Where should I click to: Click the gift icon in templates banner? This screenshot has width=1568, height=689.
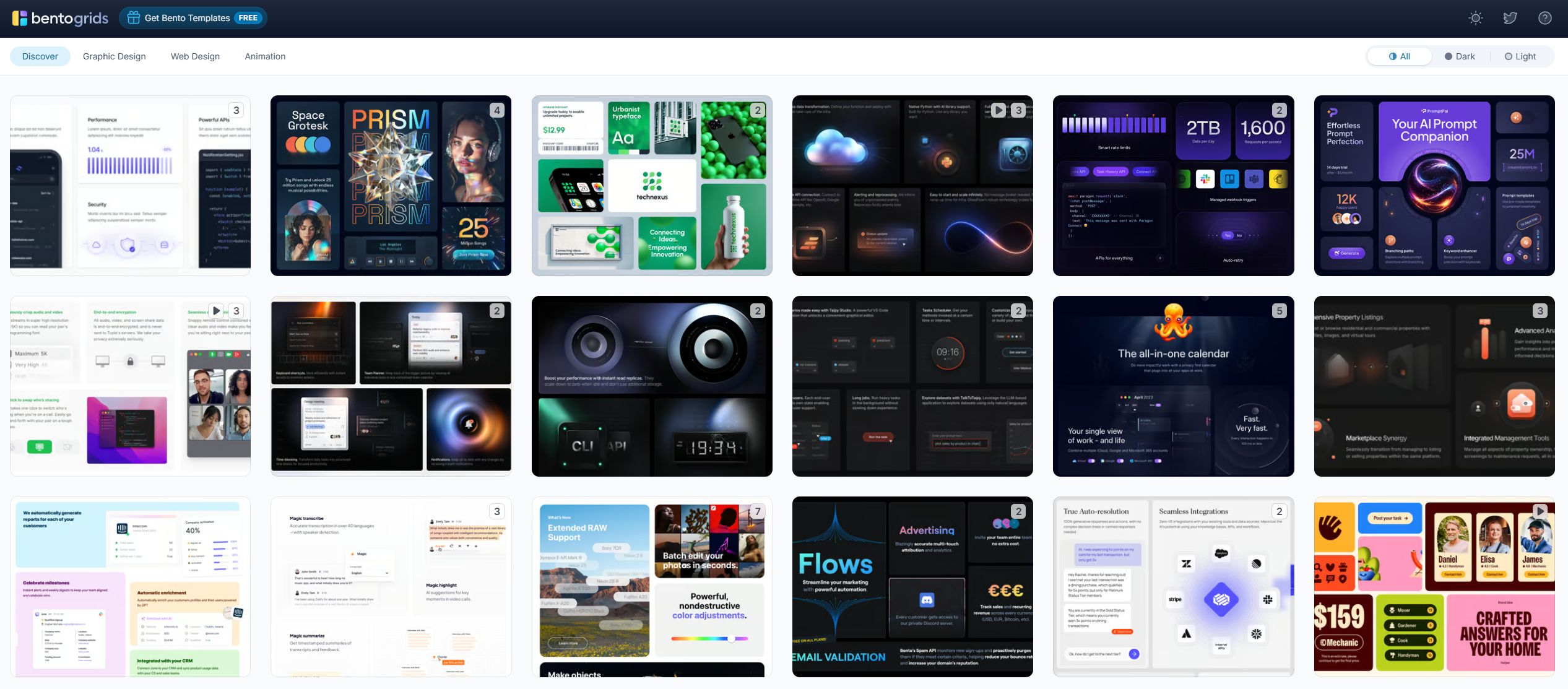click(134, 18)
